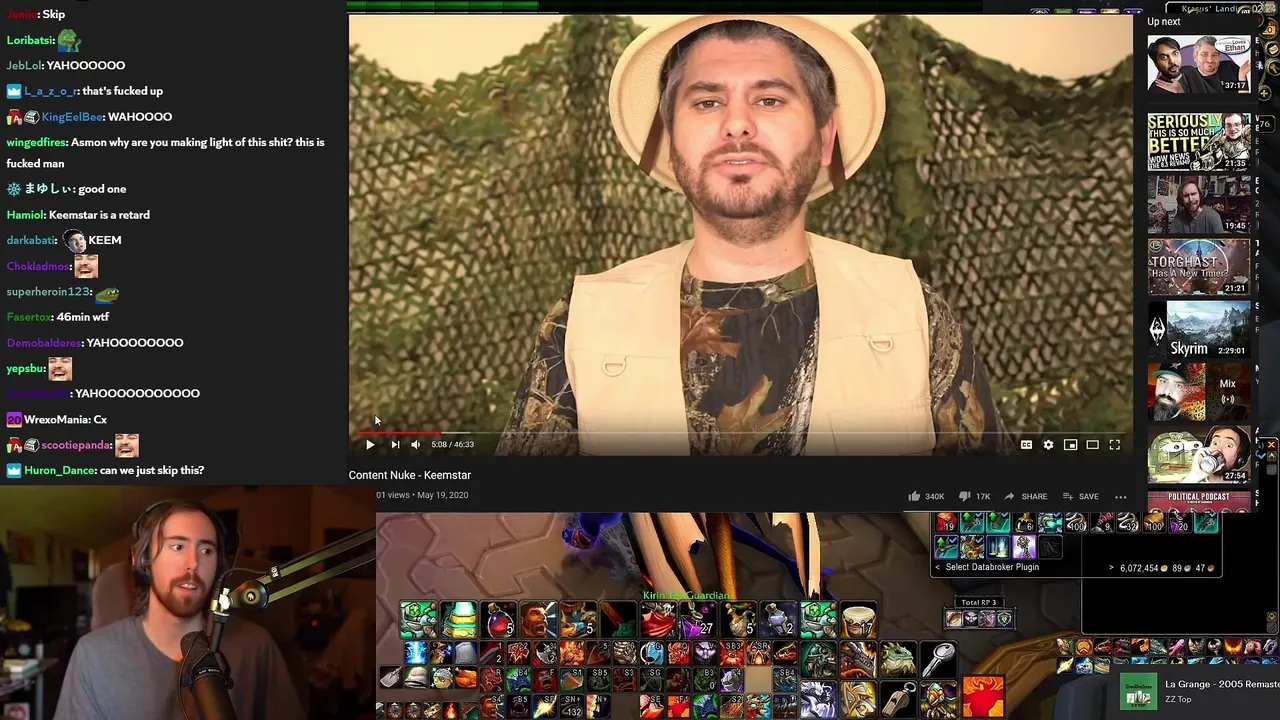The height and width of the screenshot is (720, 1280).
Task: Open the Torghast Has A New Timer video
Action: coord(1198,266)
